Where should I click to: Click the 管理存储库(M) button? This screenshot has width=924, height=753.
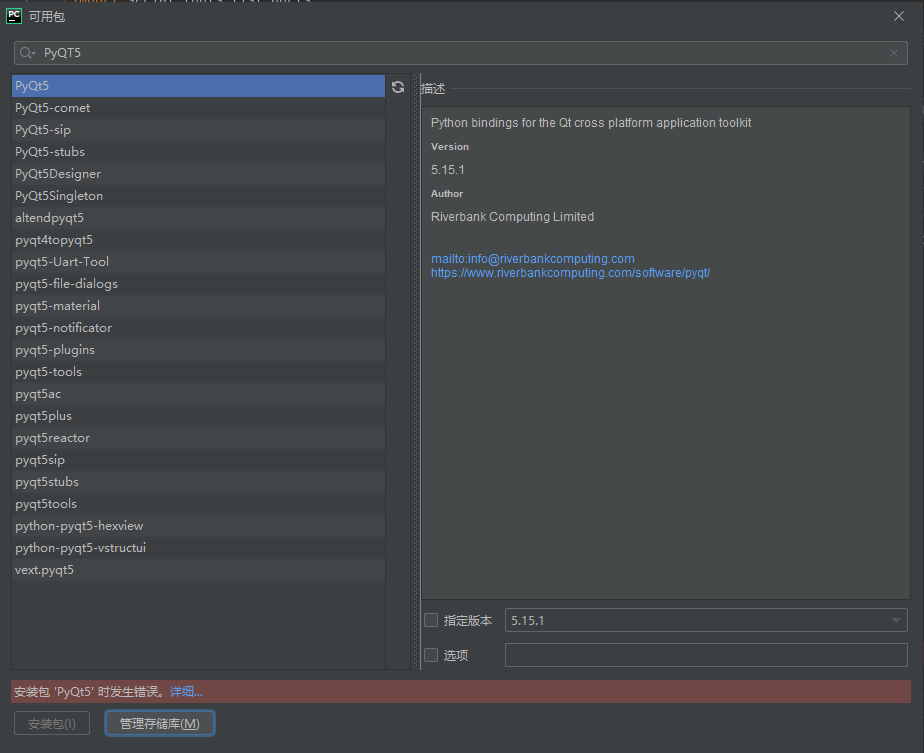click(159, 722)
